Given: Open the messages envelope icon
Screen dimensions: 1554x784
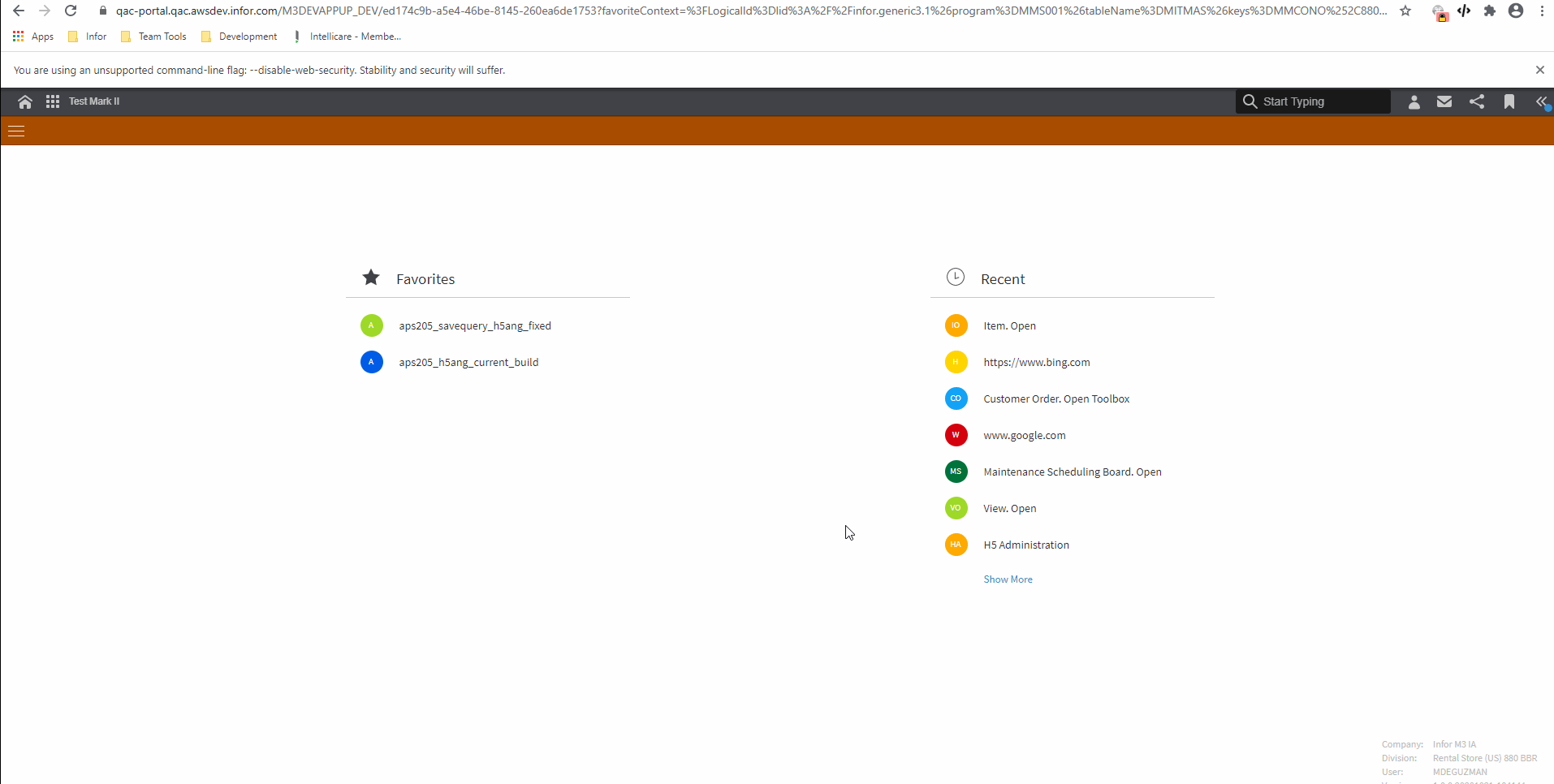Looking at the screenshot, I should click(x=1444, y=101).
